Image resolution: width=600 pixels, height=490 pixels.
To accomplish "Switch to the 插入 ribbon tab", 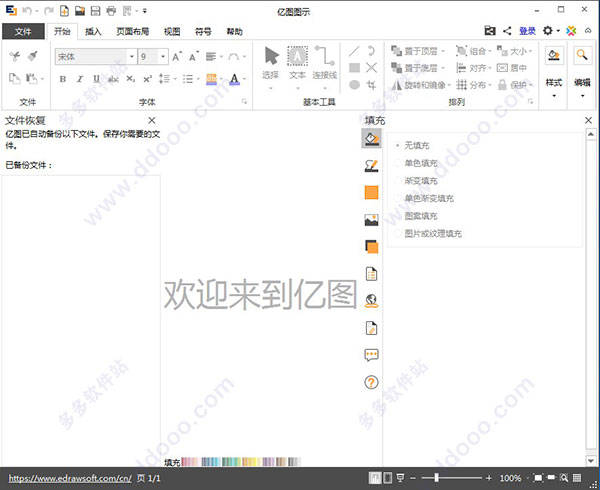I will coord(93,31).
